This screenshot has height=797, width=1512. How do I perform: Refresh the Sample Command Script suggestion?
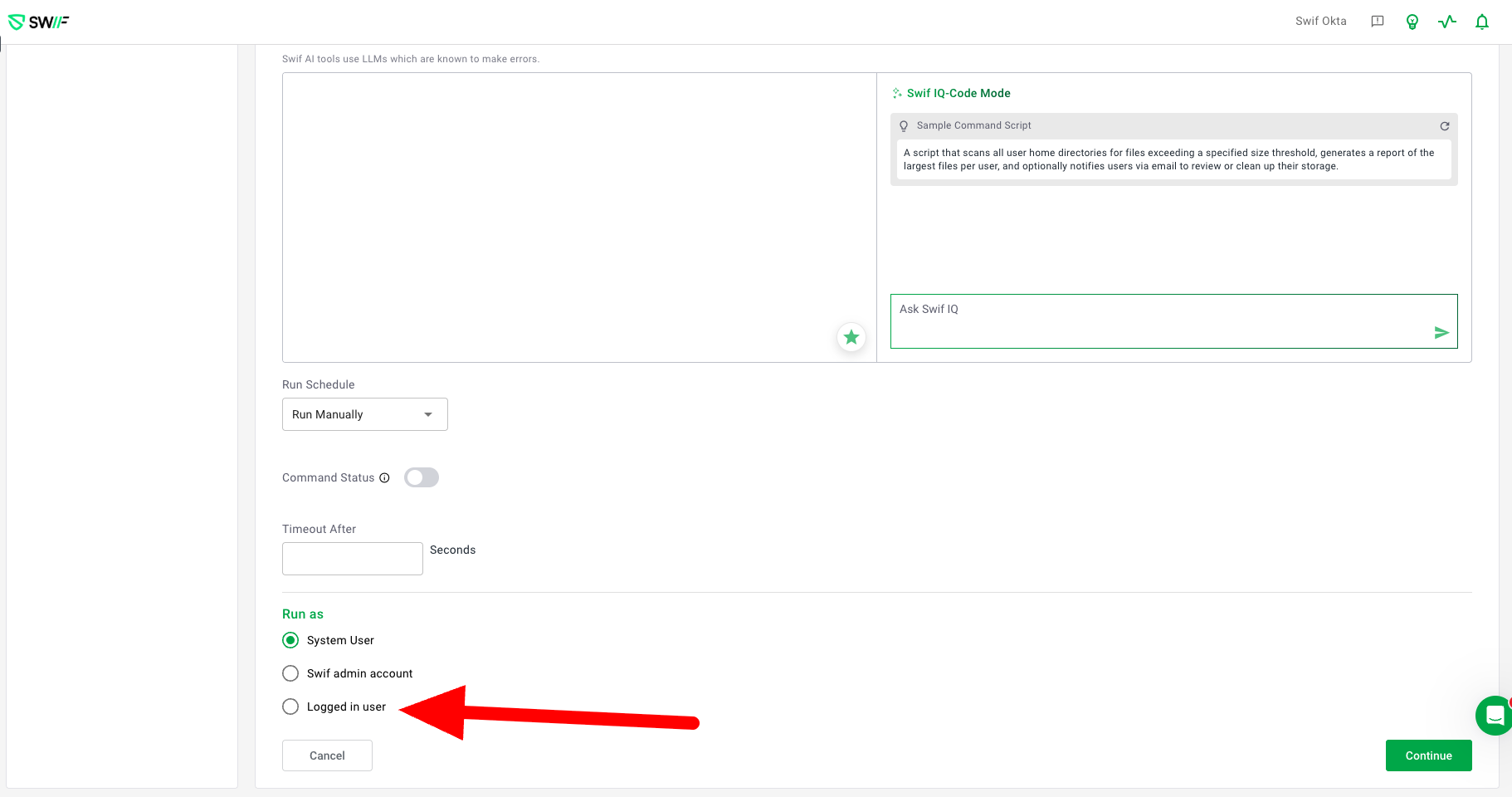(x=1445, y=126)
